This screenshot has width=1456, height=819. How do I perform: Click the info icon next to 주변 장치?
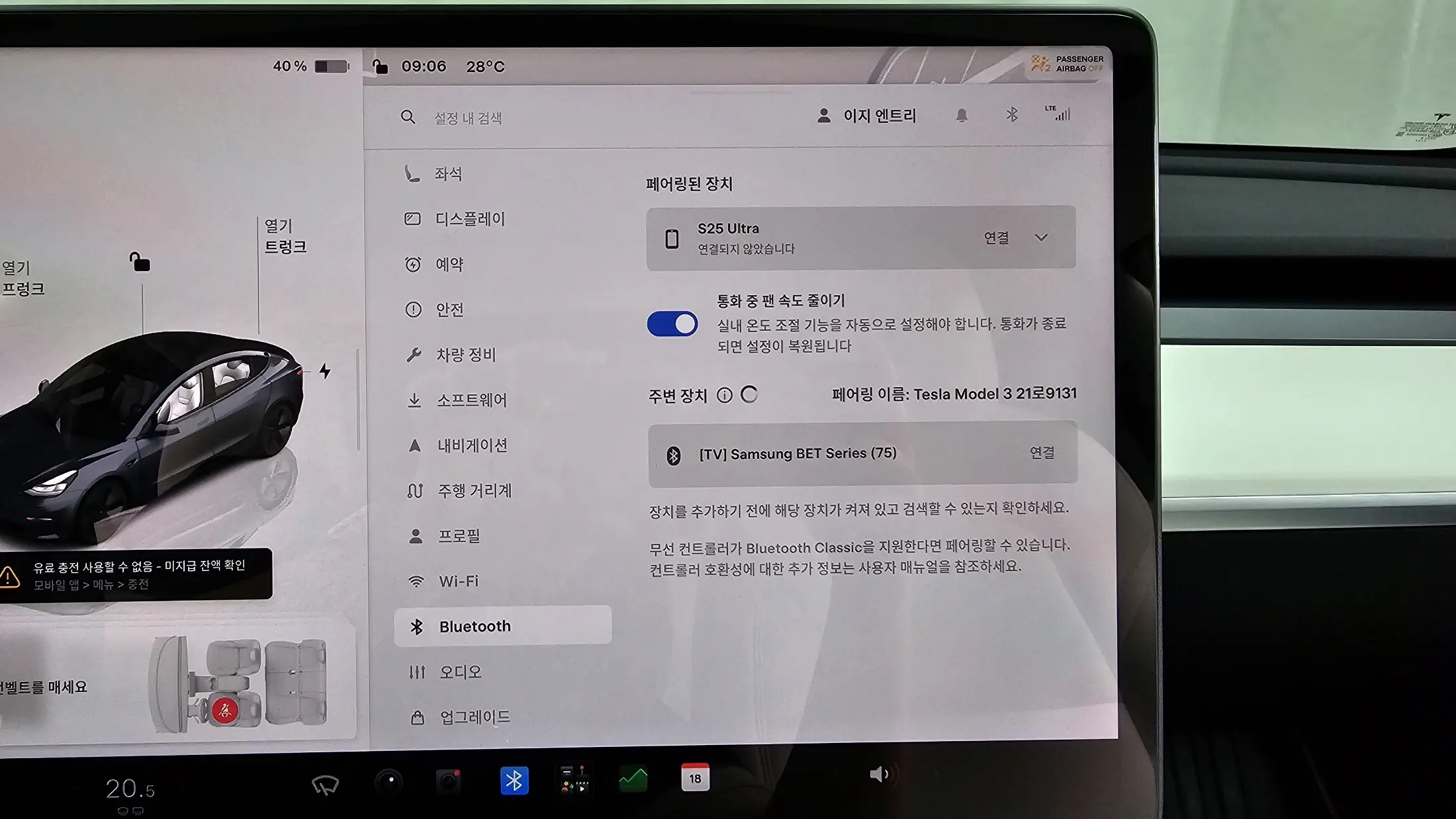point(725,396)
